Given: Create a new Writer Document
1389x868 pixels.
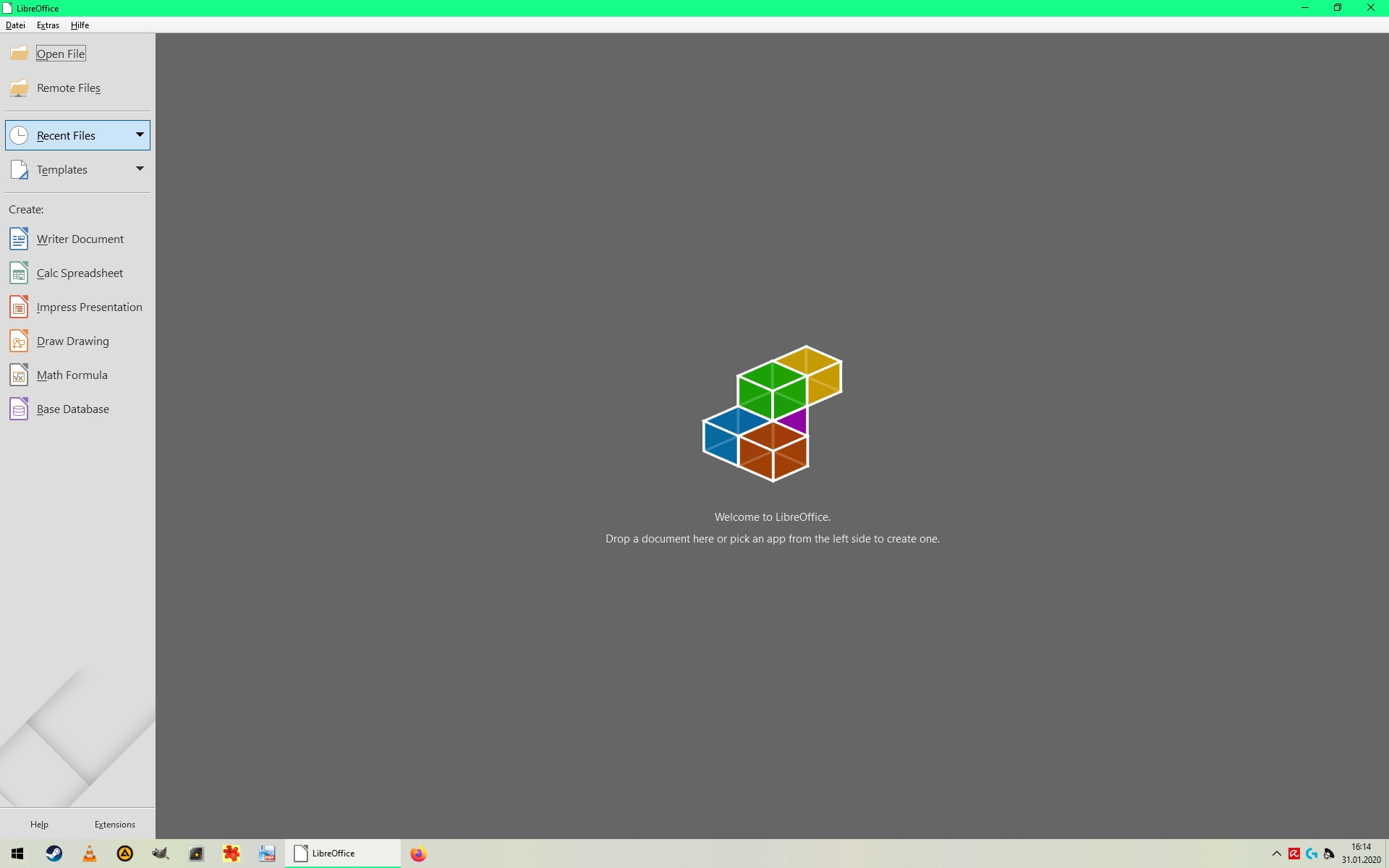Looking at the screenshot, I should click(x=77, y=239).
